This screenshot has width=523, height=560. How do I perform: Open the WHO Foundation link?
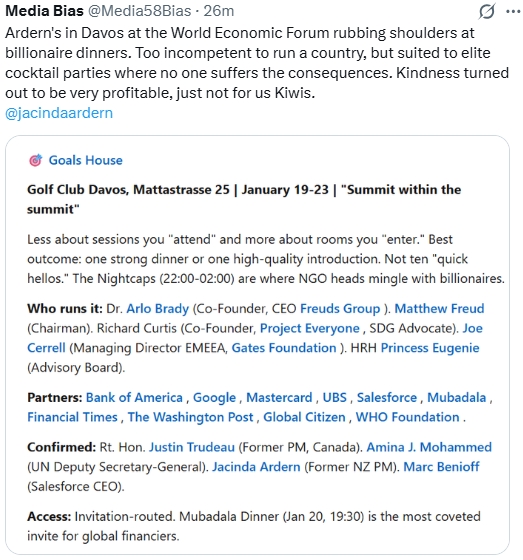[408, 417]
